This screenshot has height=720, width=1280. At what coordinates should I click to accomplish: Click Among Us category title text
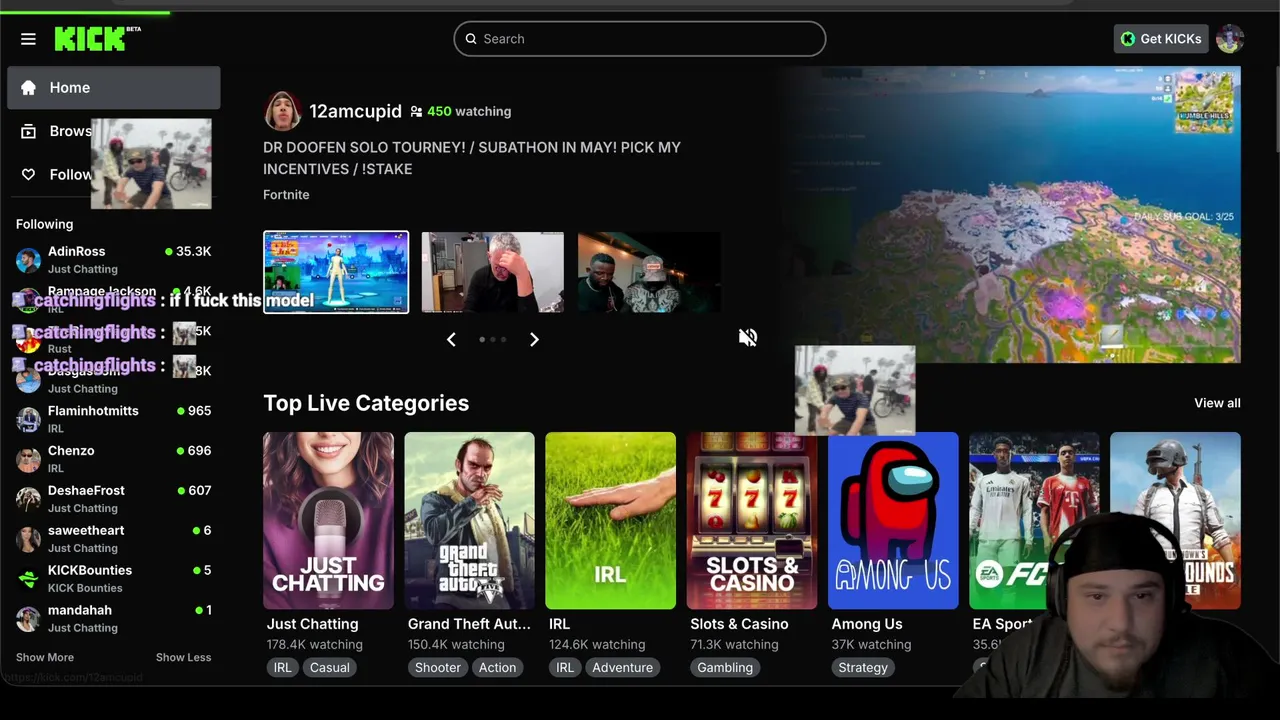(x=867, y=624)
